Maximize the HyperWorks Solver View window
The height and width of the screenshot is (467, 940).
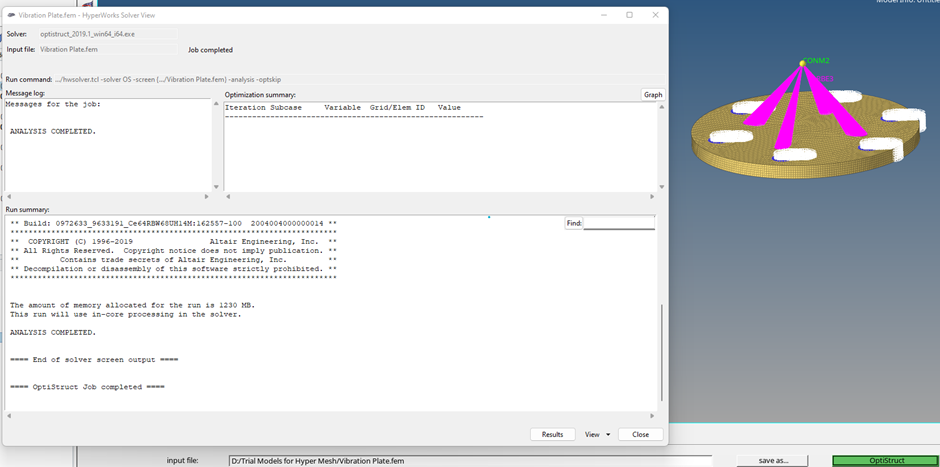[x=629, y=15]
